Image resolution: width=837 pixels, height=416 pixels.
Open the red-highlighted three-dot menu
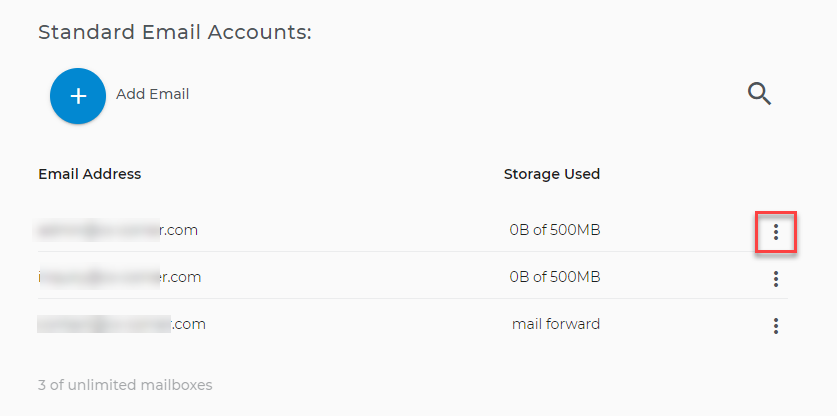pyautogui.click(x=776, y=232)
